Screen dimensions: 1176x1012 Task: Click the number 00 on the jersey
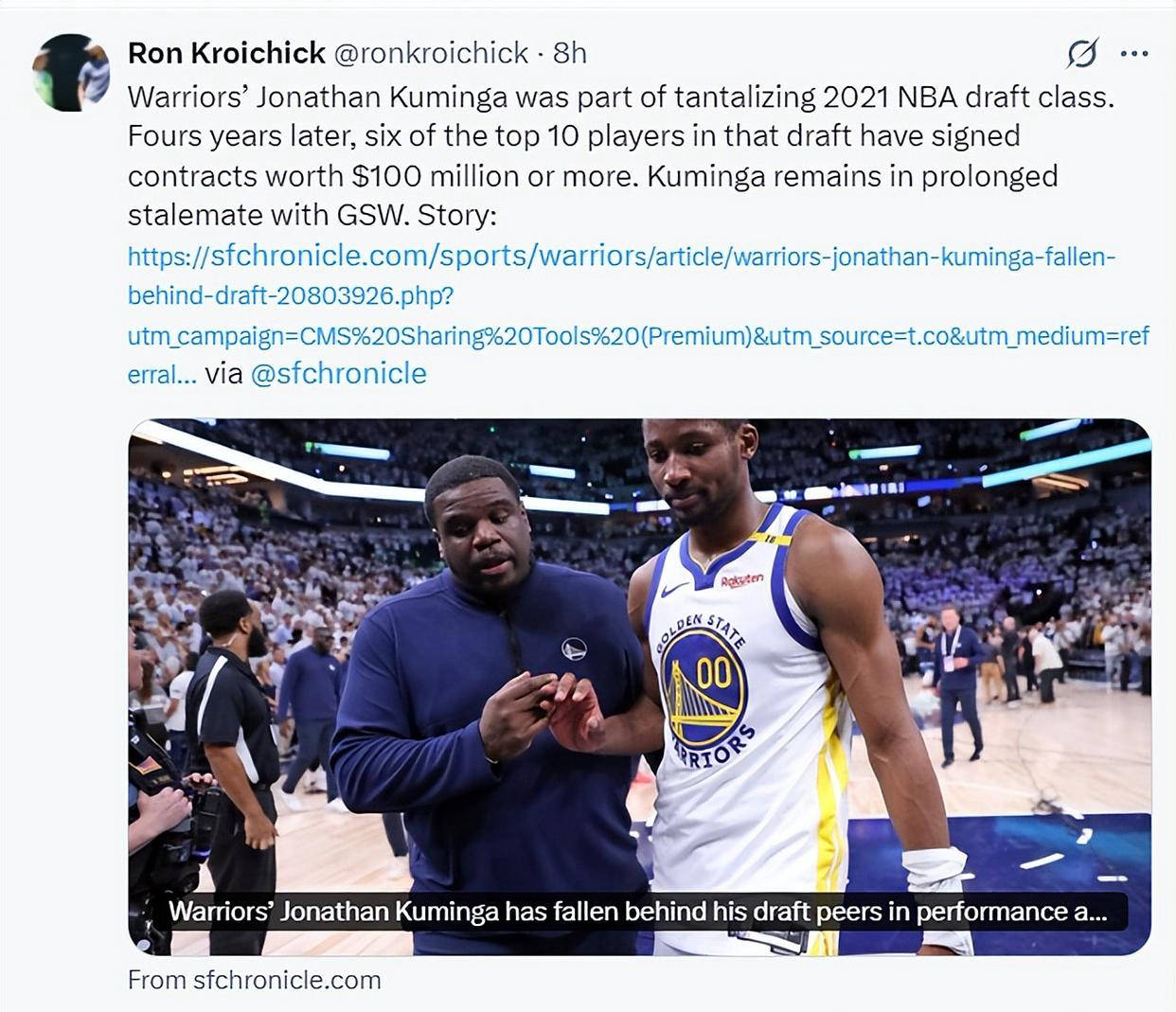[x=713, y=672]
